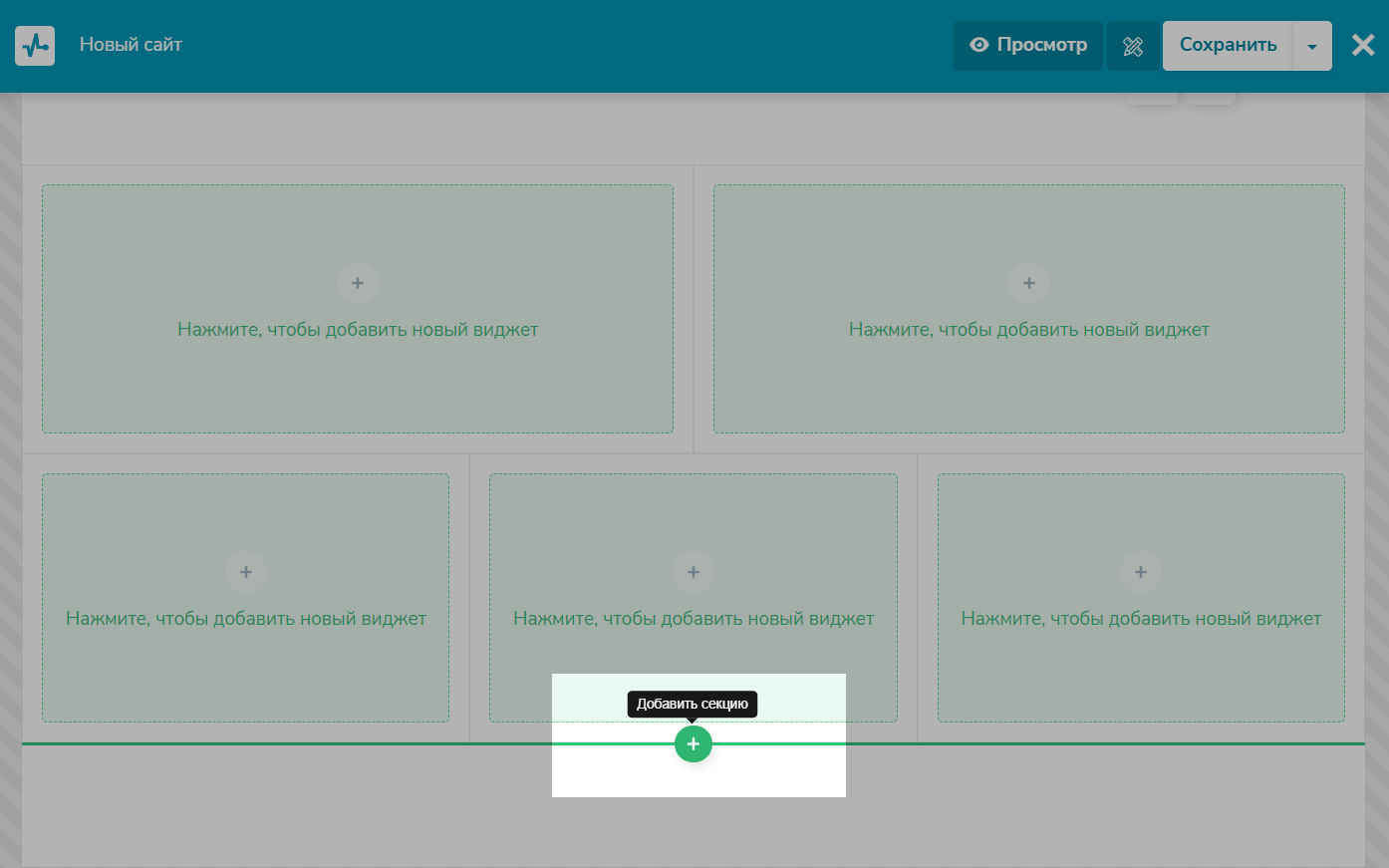This screenshot has width=1389, height=868.
Task: Close the editor with the X button
Action: pos(1363,45)
